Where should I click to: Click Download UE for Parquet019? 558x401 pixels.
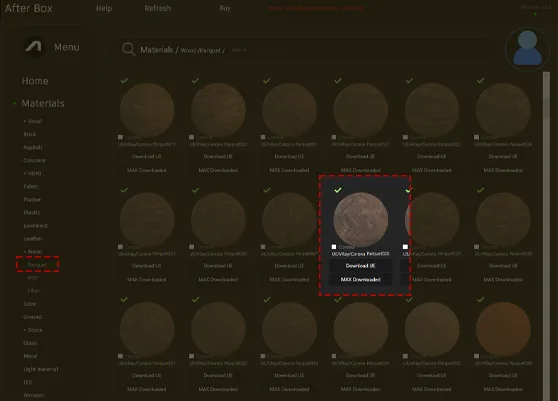[x=147, y=156]
